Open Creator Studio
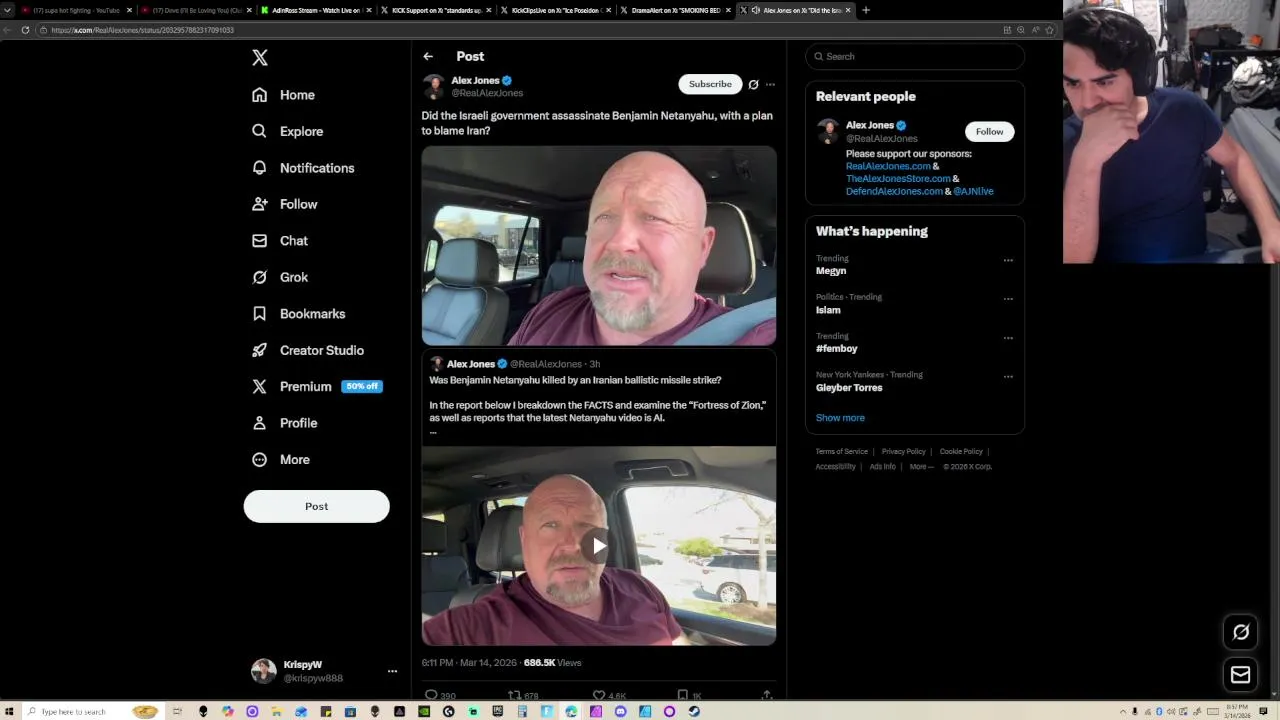Viewport: 1280px width, 720px height. (x=308, y=350)
